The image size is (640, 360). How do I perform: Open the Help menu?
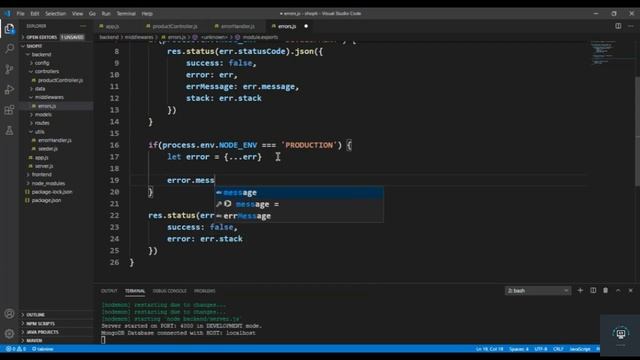tap(147, 13)
